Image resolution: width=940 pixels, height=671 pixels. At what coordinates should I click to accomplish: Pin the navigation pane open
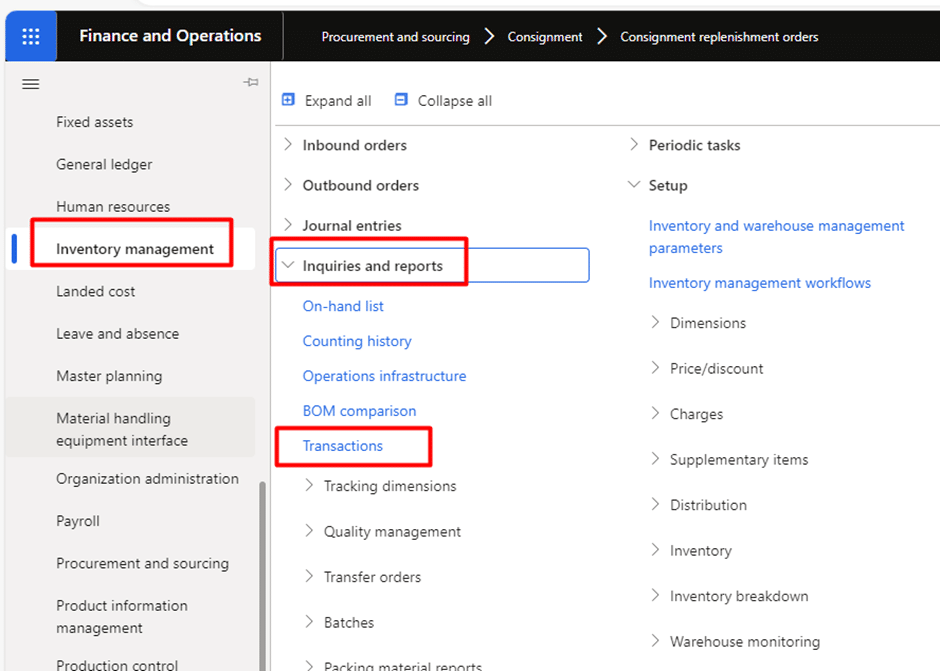251,82
